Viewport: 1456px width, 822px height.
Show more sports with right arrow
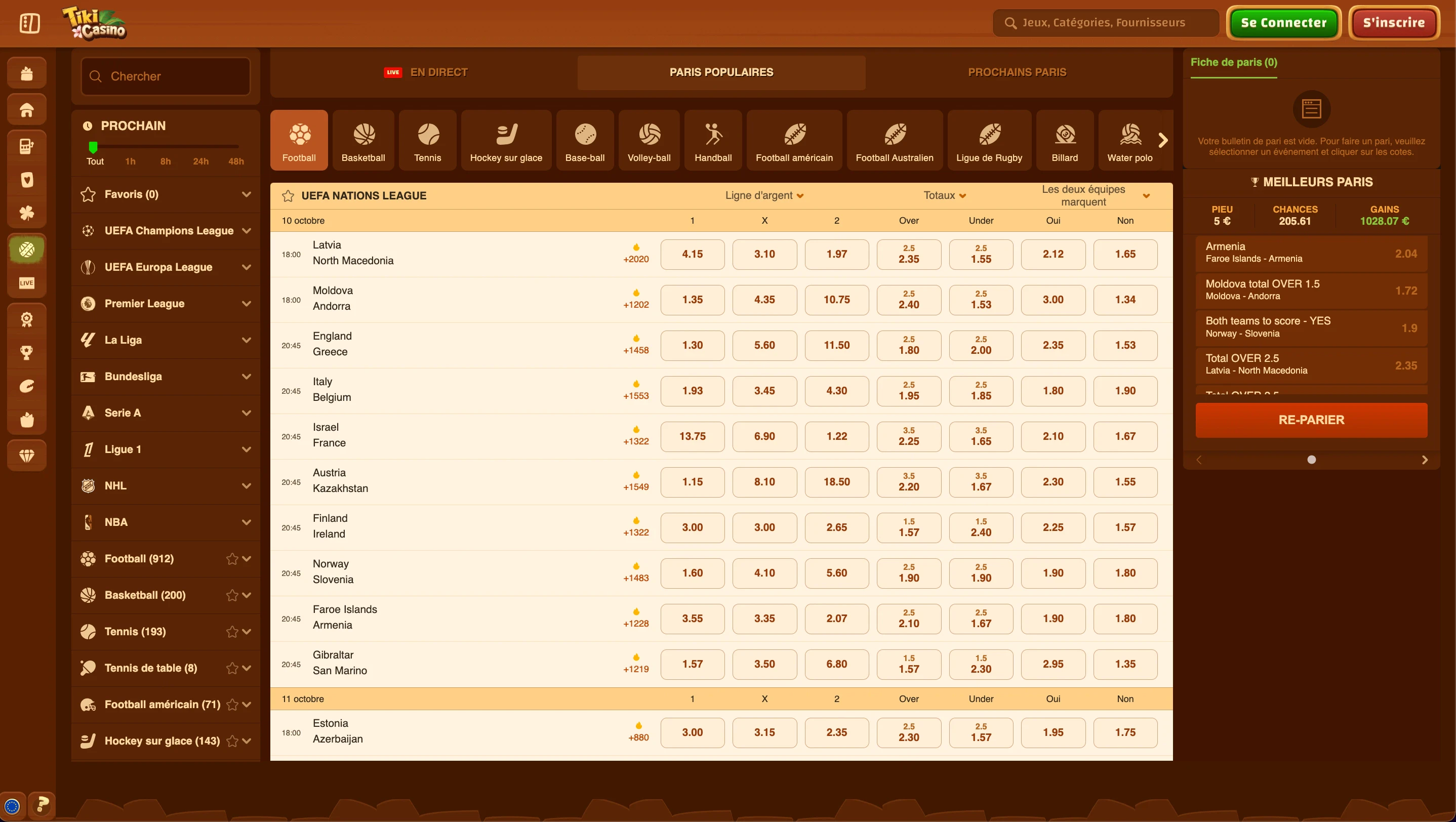[1163, 140]
